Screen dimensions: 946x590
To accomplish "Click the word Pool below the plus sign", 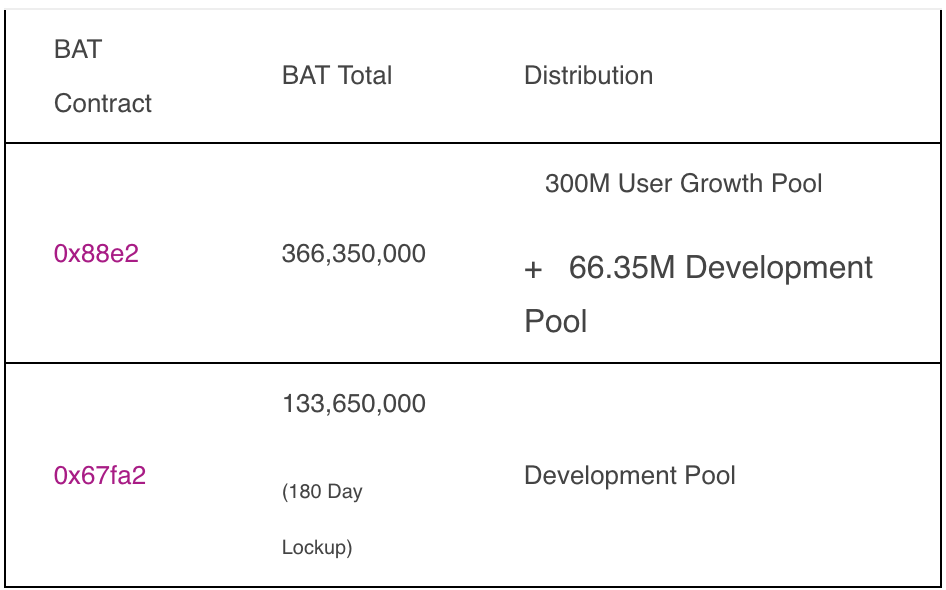I will pyautogui.click(x=555, y=322).
